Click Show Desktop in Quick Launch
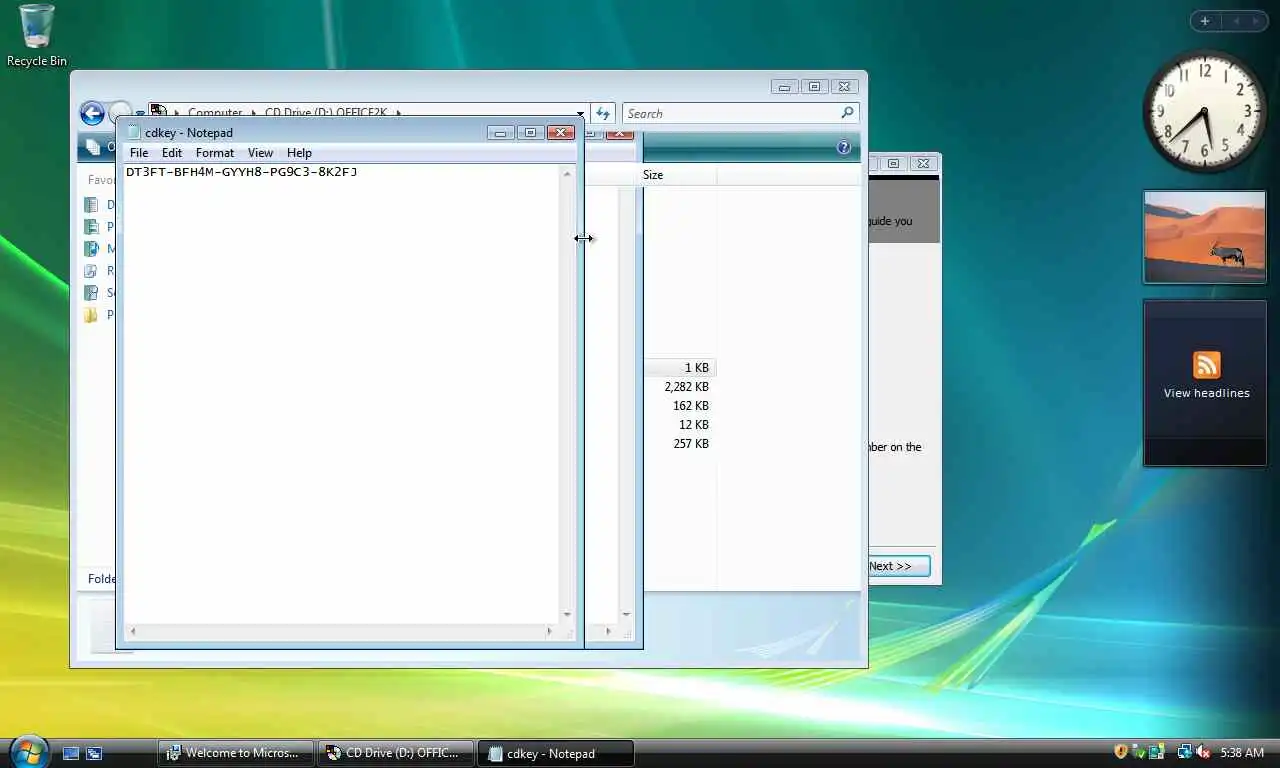The image size is (1280, 768). (x=71, y=753)
